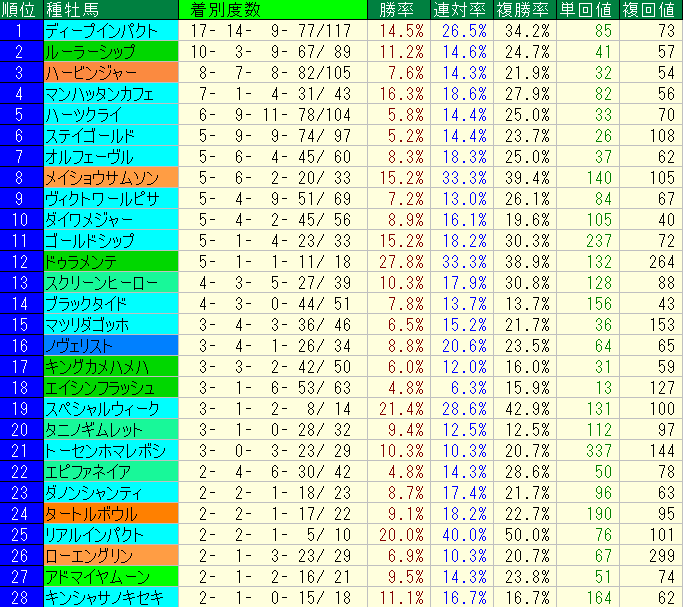Select the ディープインパクト sire row name

[111, 30]
